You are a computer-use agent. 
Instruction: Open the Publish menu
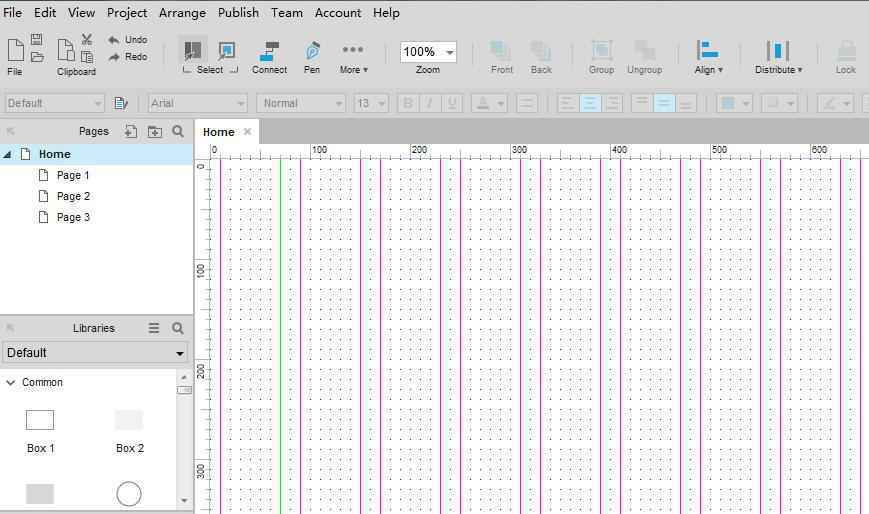pos(238,12)
